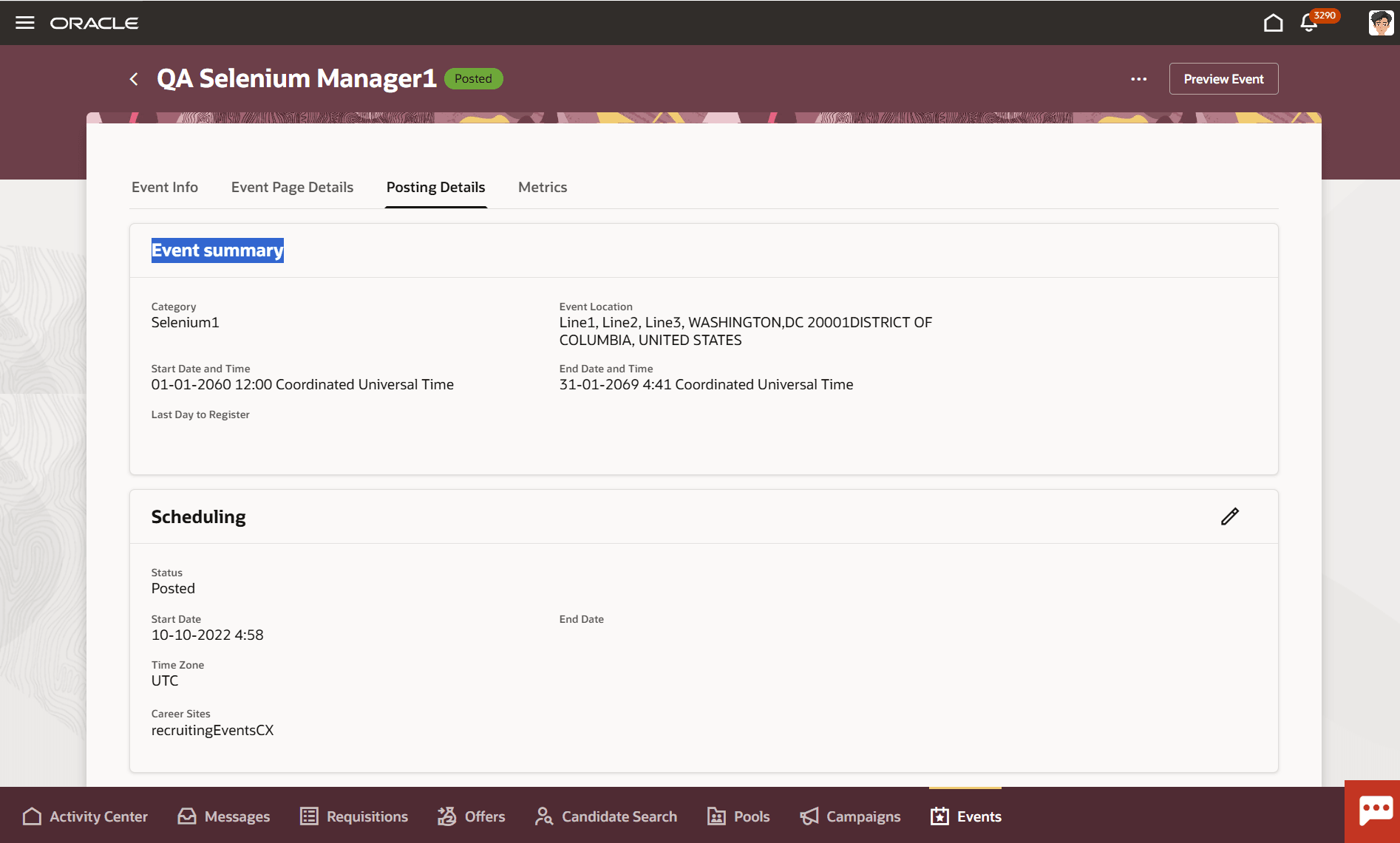Image resolution: width=1400 pixels, height=843 pixels.
Task: Open Events in bottom navigation
Action: point(965,816)
